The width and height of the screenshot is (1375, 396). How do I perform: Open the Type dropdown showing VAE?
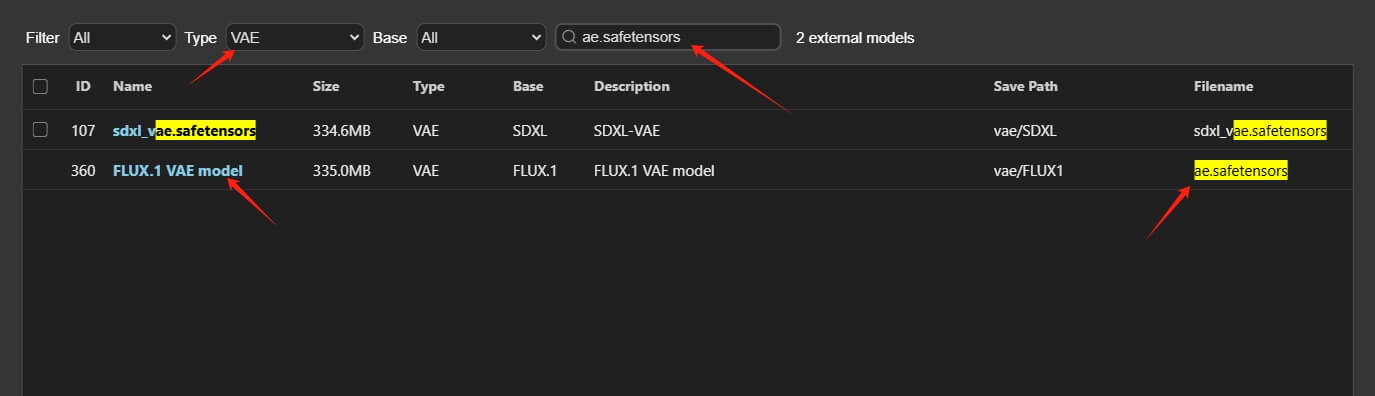pos(295,37)
